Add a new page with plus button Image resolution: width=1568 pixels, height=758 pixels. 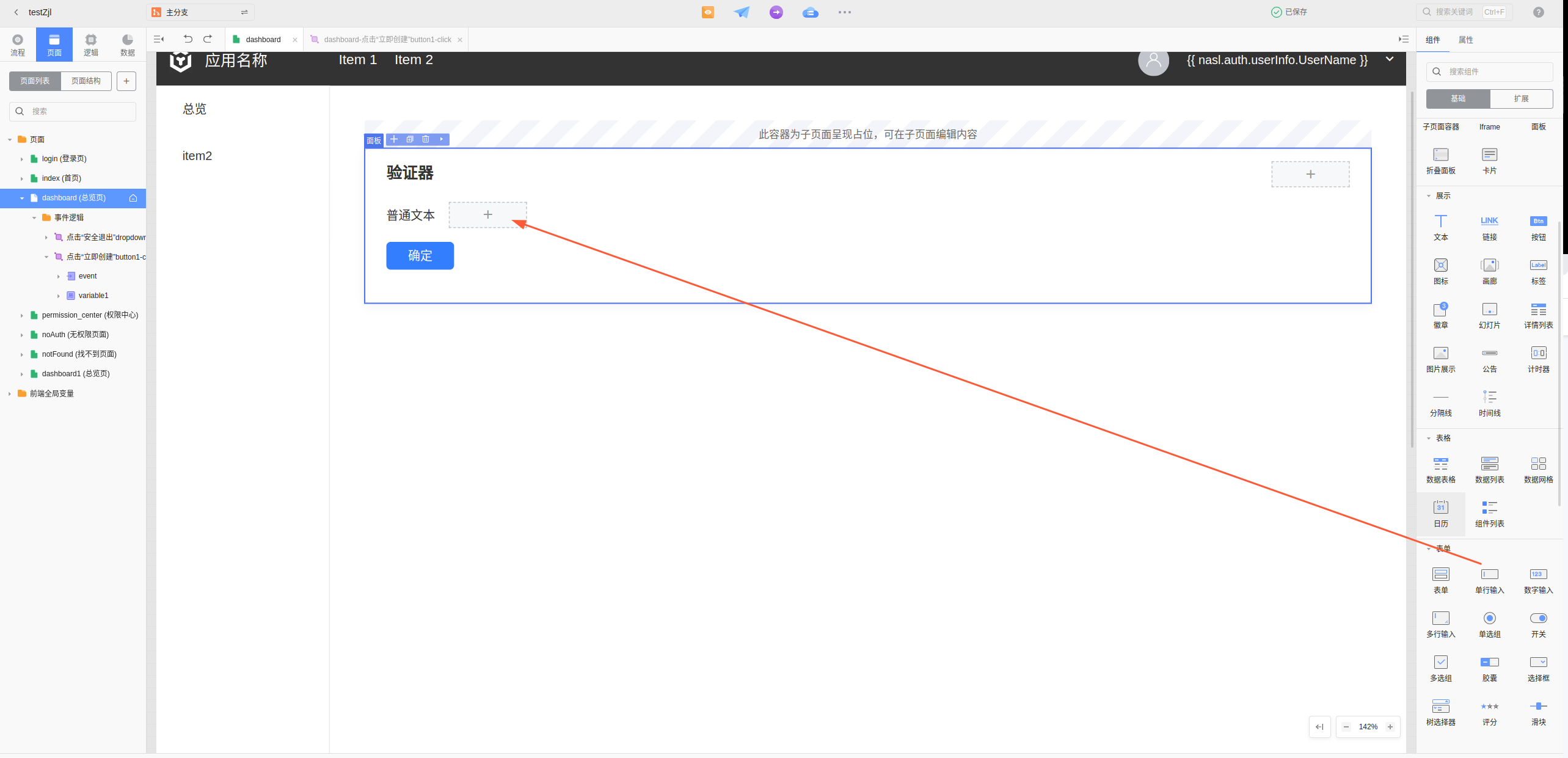(x=126, y=81)
